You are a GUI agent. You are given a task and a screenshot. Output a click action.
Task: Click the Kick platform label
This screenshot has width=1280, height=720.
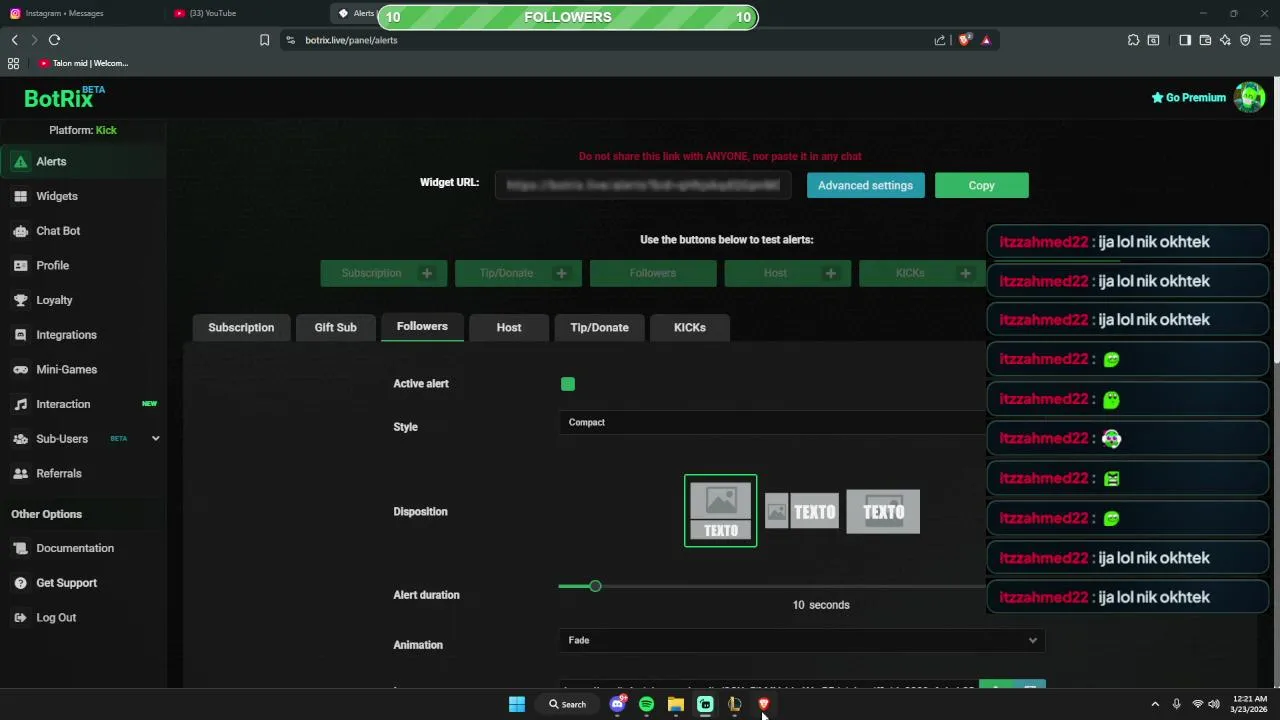(x=106, y=130)
